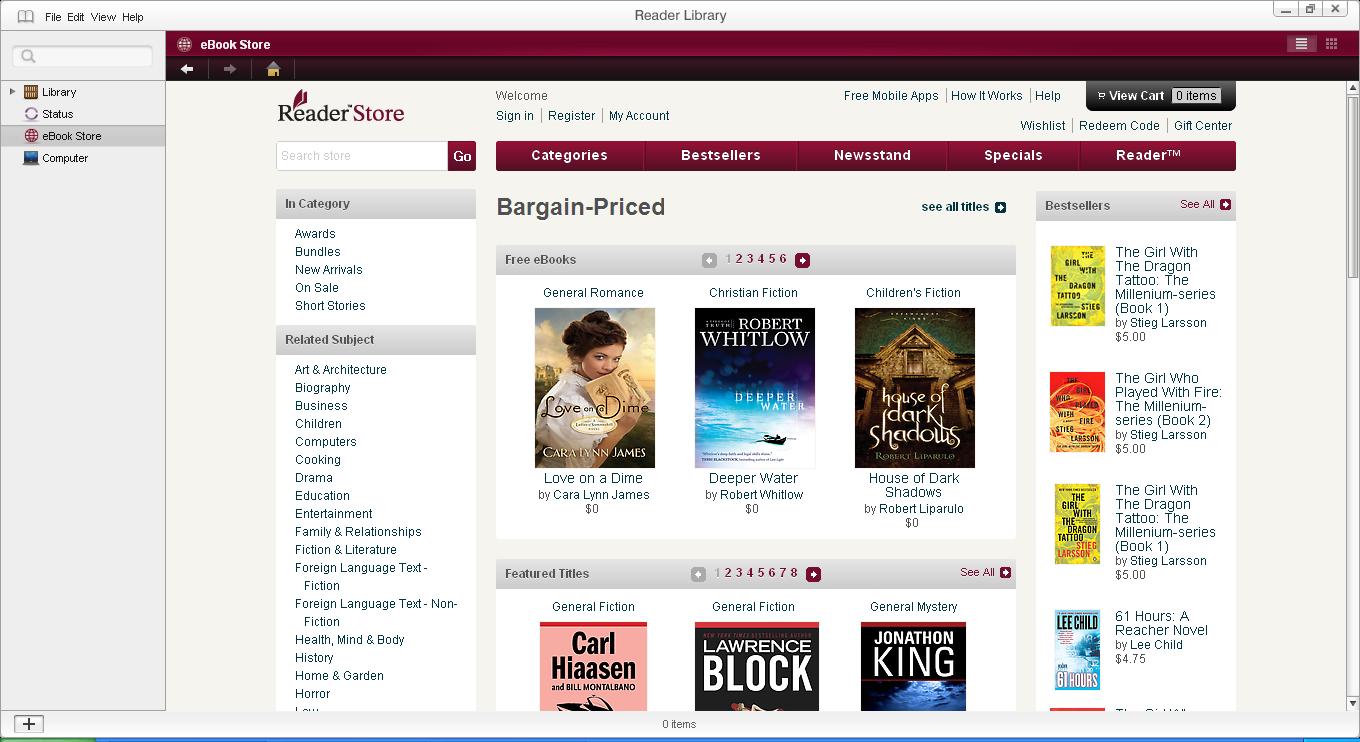Open the Lawrence Block book cover
Screen dimensions: 1360x742
click(757, 667)
